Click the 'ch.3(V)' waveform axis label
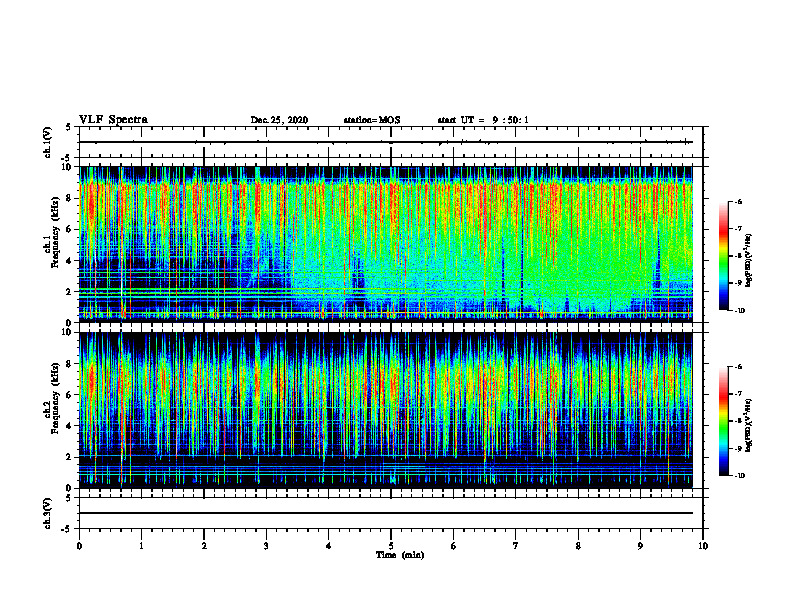This screenshot has height=612, width=792. [x=48, y=513]
